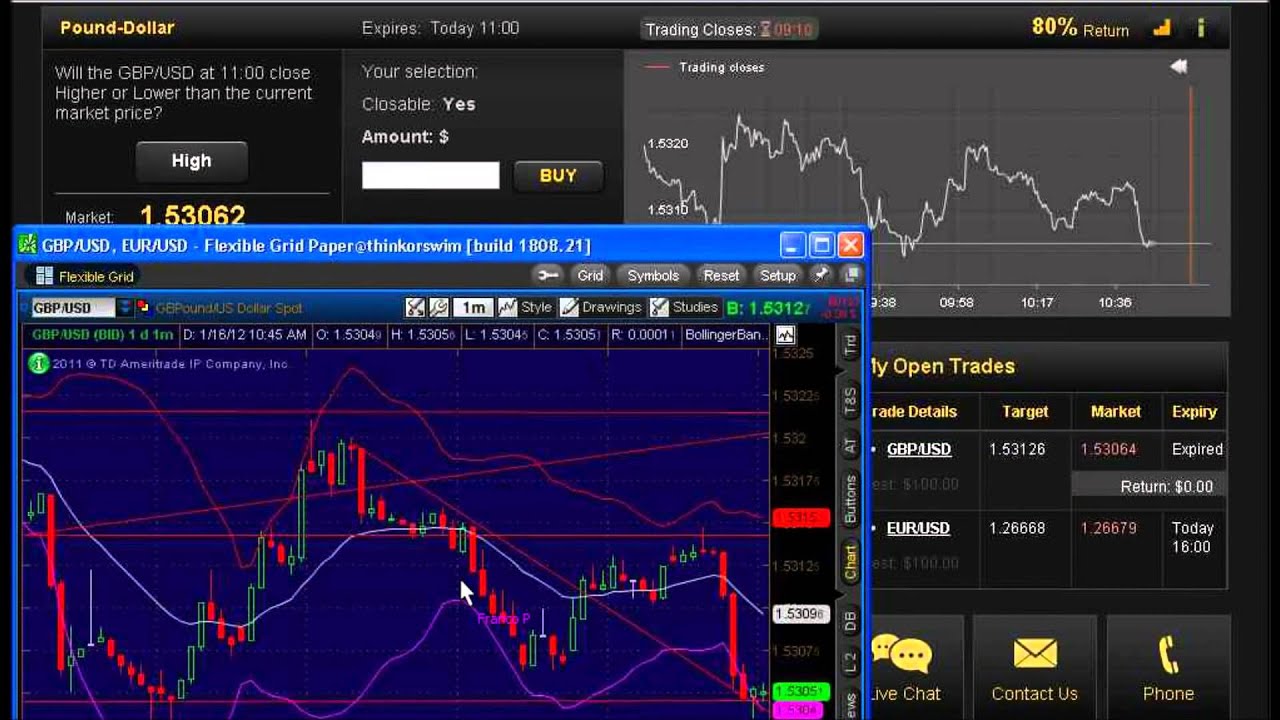
Task: Click the 'Pound-Dollar' heading
Action: [x=117, y=28]
